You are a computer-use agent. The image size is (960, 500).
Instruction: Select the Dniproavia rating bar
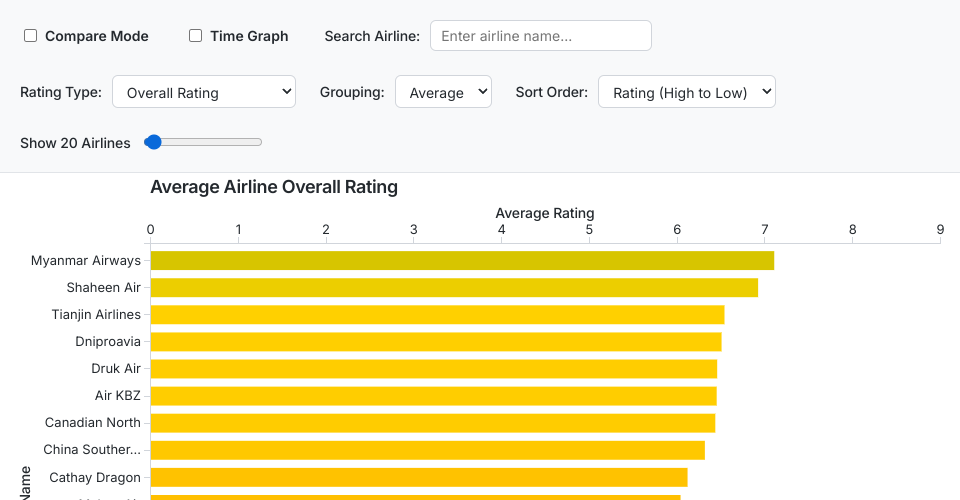coord(435,341)
